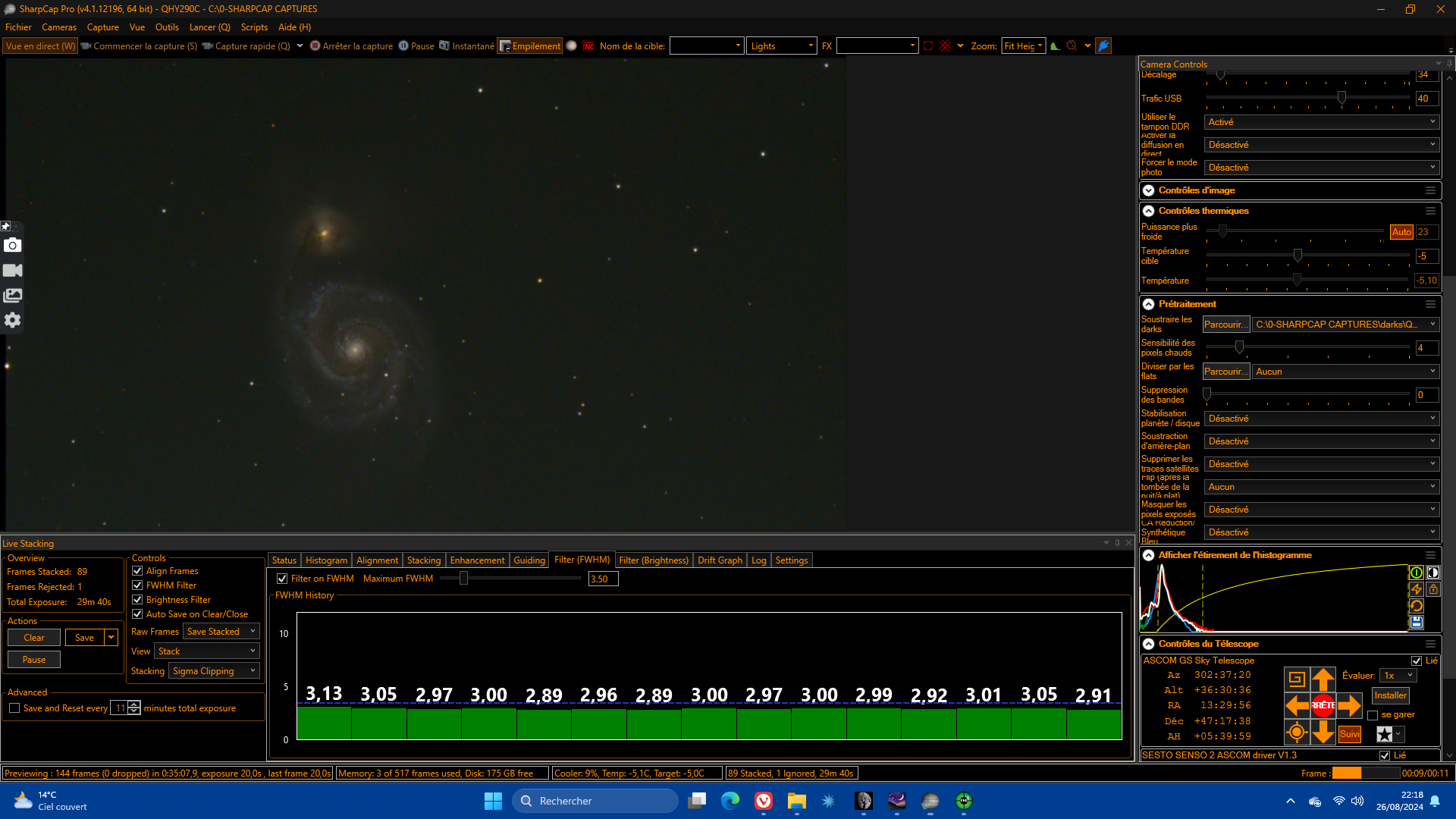Click the Save stack button

(x=84, y=638)
